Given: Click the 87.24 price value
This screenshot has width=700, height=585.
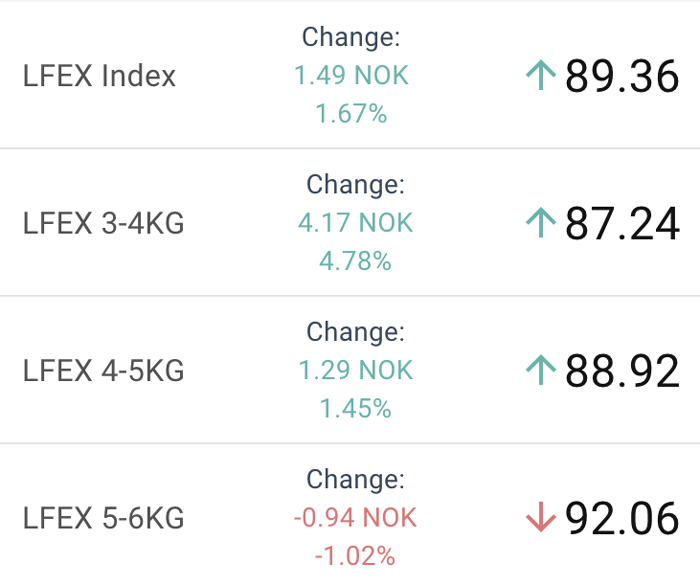Looking at the screenshot, I should pyautogui.click(x=622, y=224).
